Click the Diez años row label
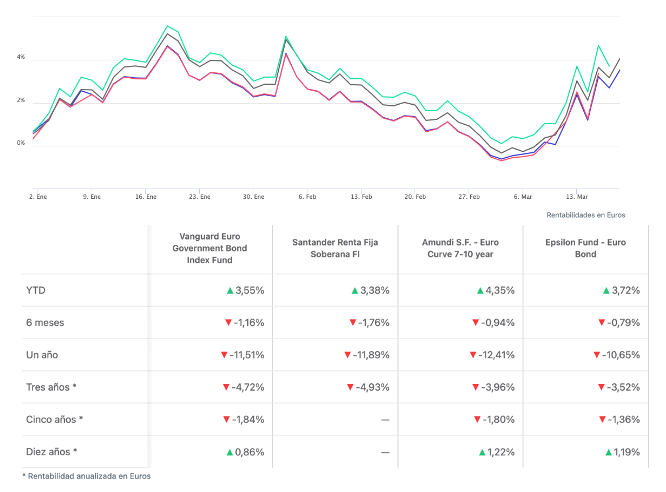 point(52,452)
